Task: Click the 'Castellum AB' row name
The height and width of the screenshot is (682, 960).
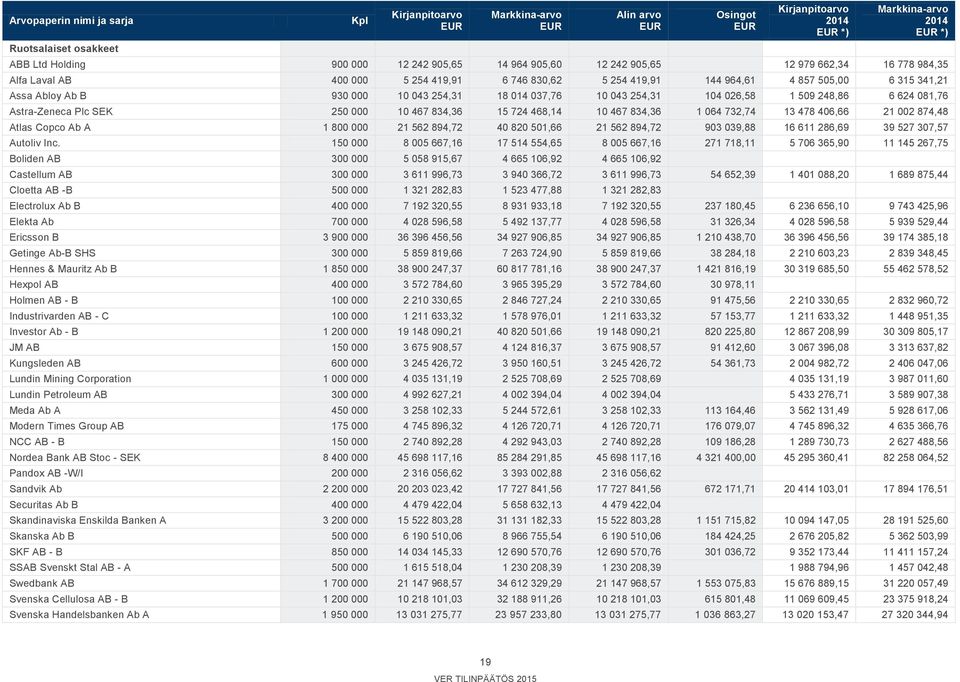Action: click(x=40, y=174)
